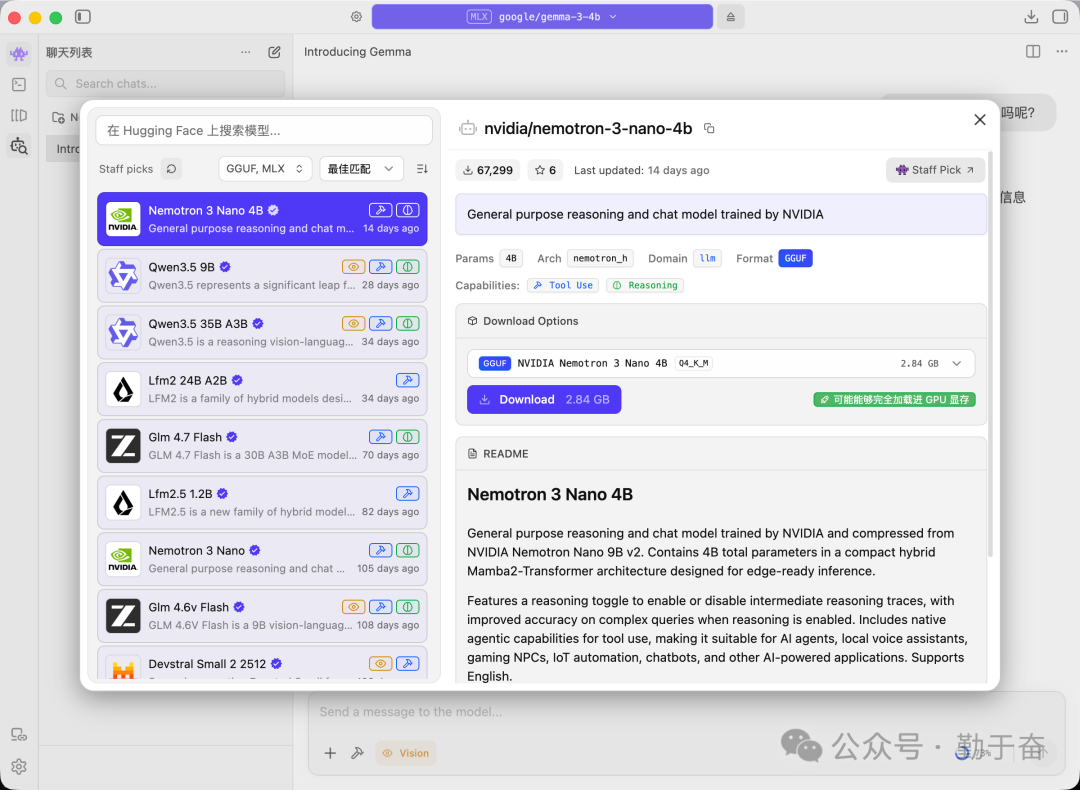This screenshot has height=790, width=1080.
Task: Open the Discover model search section
Action: tap(19, 146)
